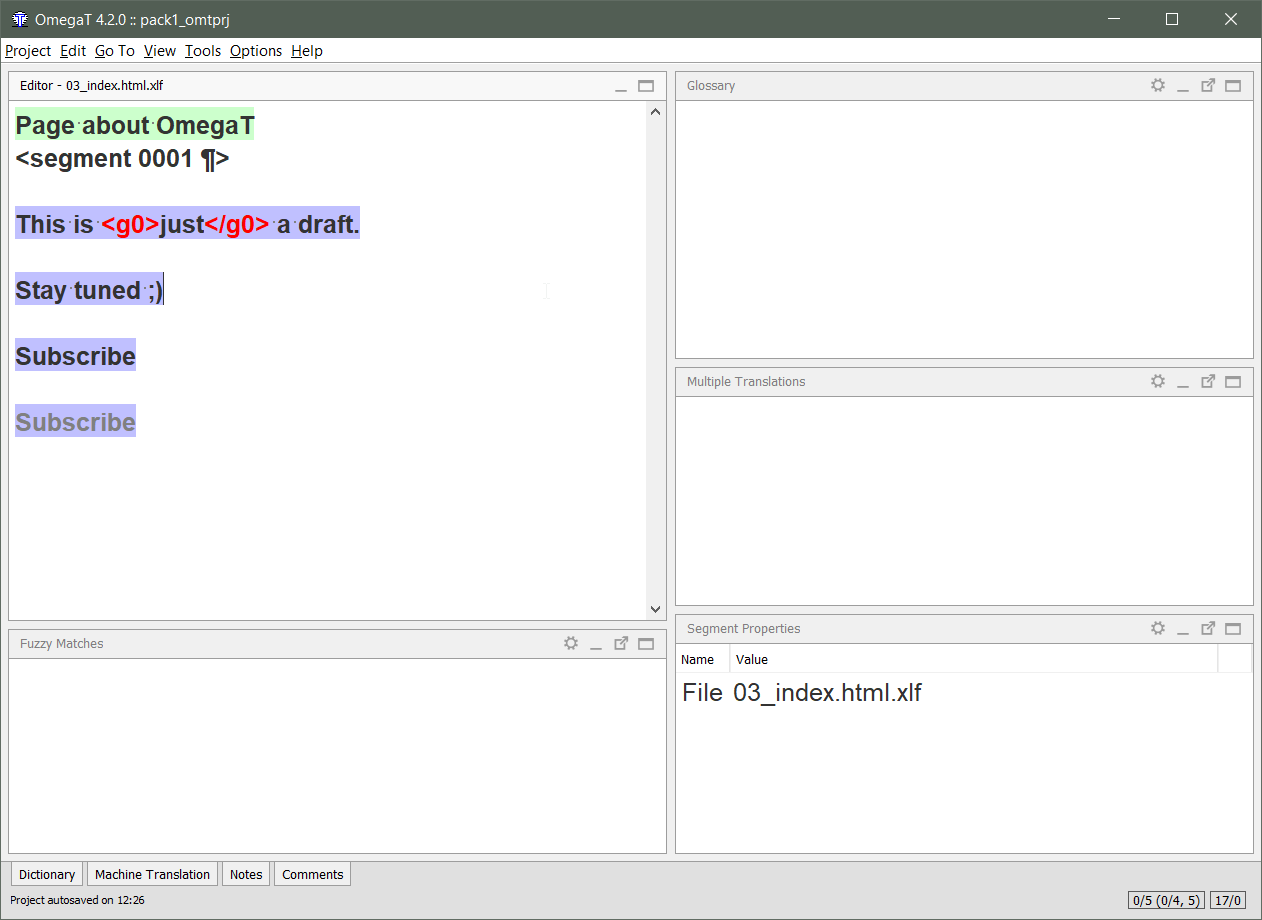The height and width of the screenshot is (920, 1262).
Task: Click the Fuzzy Matches pane title
Action: (x=62, y=643)
